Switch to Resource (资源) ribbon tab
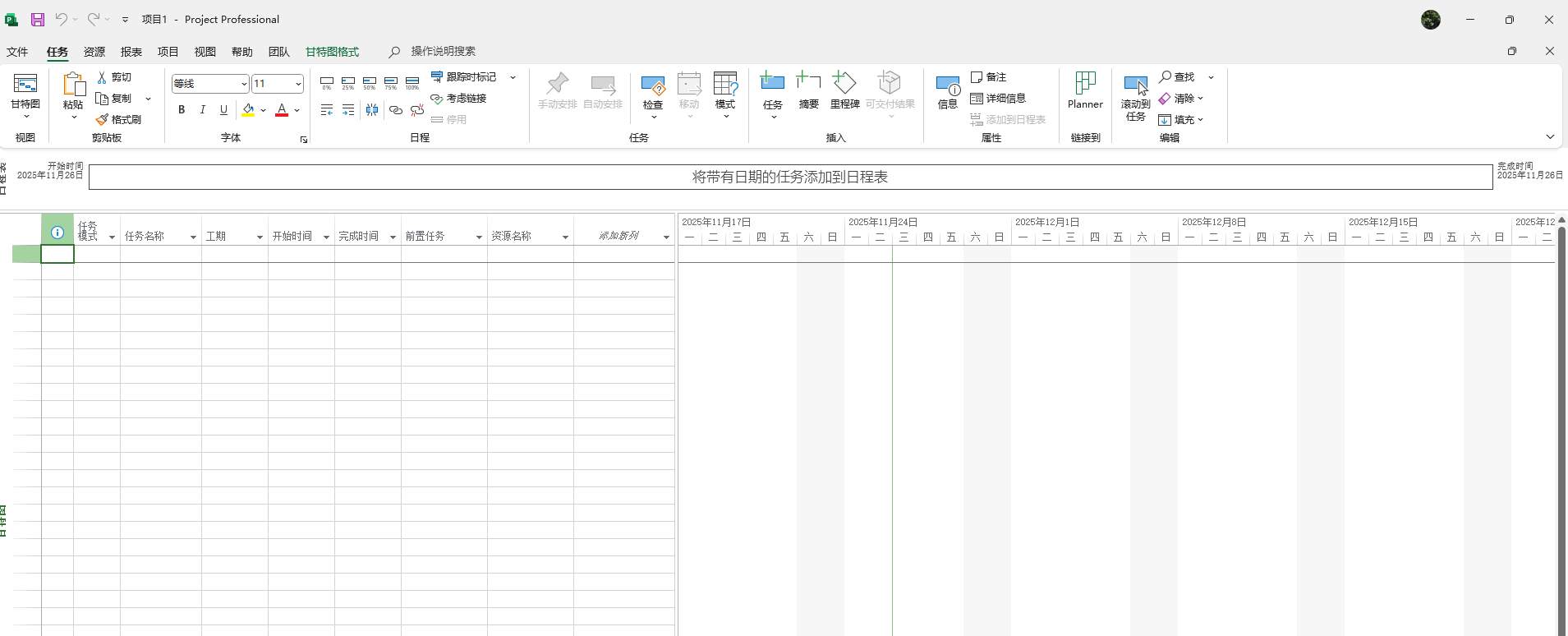The height and width of the screenshot is (636, 1568). (x=94, y=52)
